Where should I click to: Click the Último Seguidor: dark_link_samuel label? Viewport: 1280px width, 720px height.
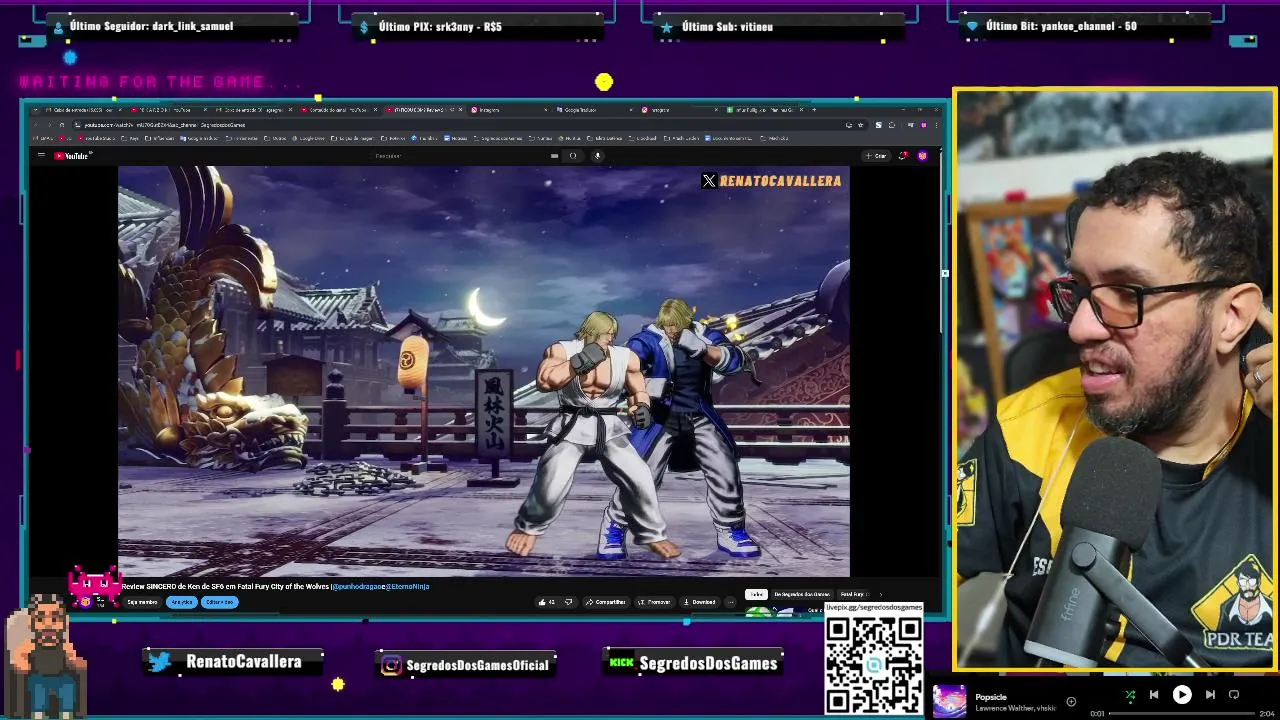[x=151, y=26]
